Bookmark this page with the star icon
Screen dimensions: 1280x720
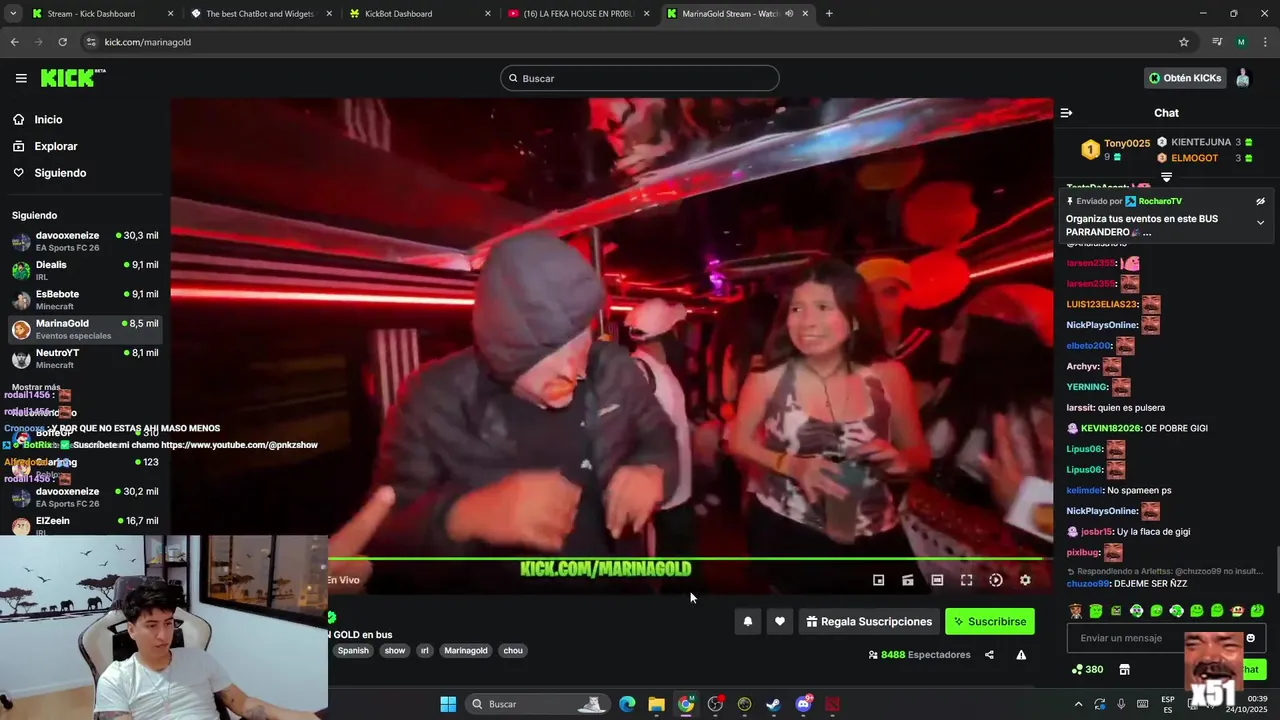[x=1184, y=42]
